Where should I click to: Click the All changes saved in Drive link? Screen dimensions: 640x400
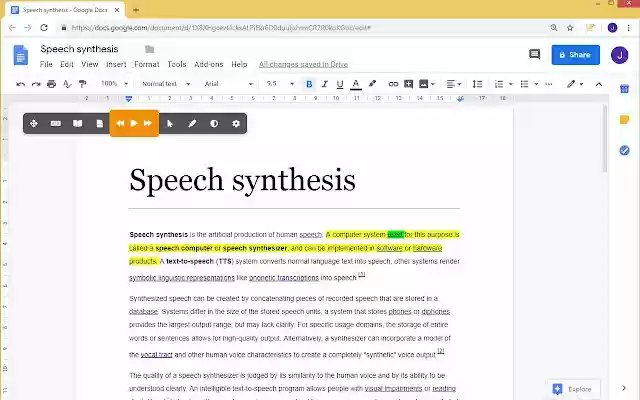[x=303, y=64]
